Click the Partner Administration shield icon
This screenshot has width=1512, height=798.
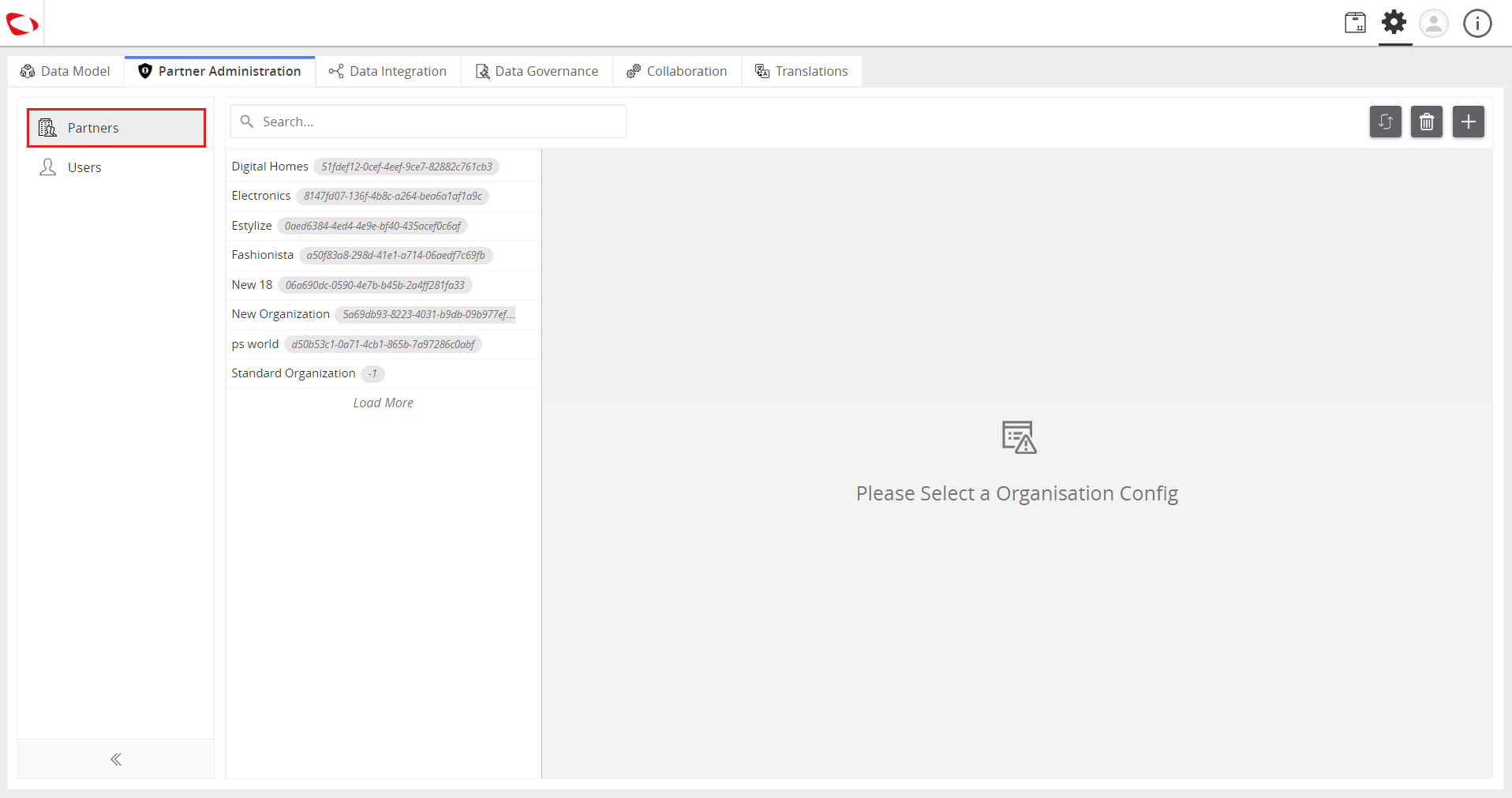(x=145, y=71)
